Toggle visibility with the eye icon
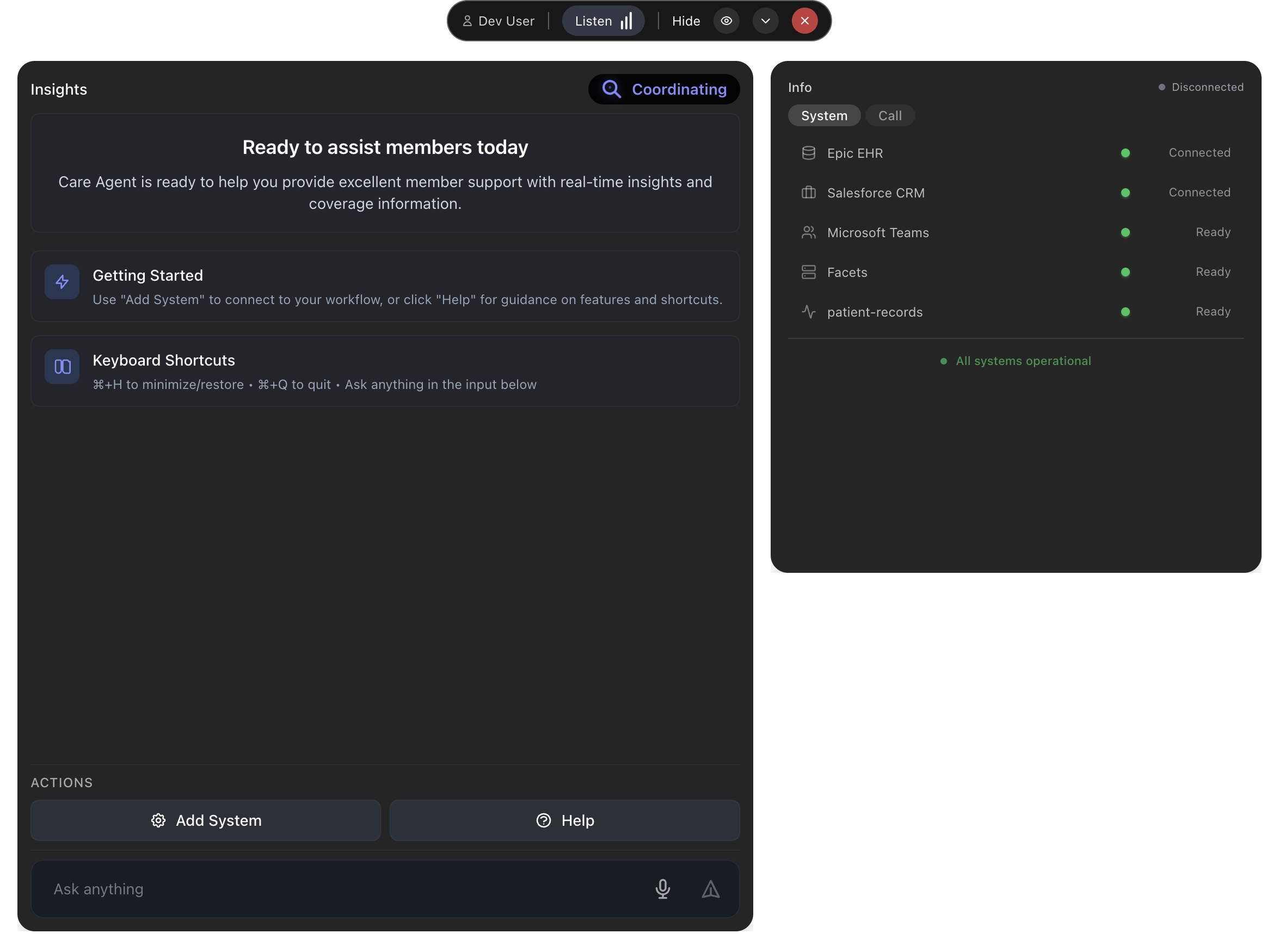Image resolution: width=1279 pixels, height=952 pixels. [726, 21]
